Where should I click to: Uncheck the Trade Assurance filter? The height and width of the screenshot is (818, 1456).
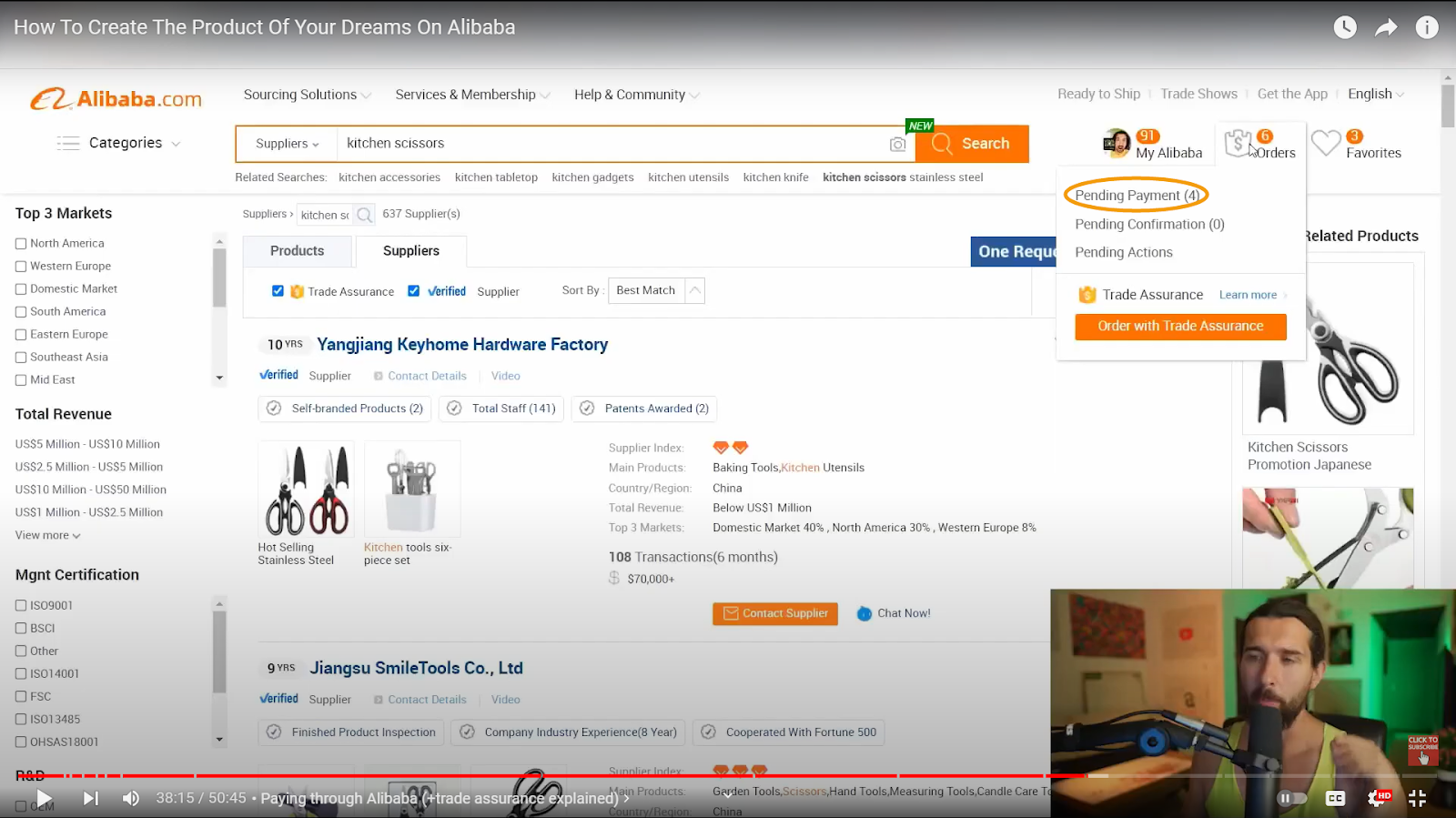tap(278, 291)
